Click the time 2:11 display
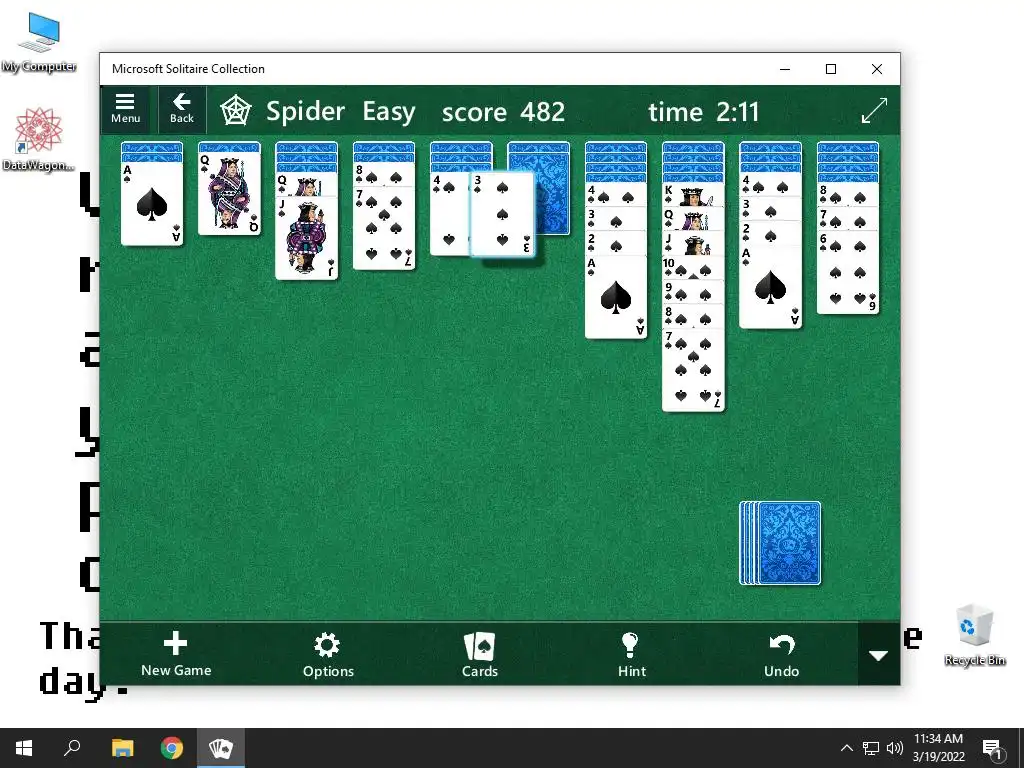1024x768 pixels. point(703,112)
